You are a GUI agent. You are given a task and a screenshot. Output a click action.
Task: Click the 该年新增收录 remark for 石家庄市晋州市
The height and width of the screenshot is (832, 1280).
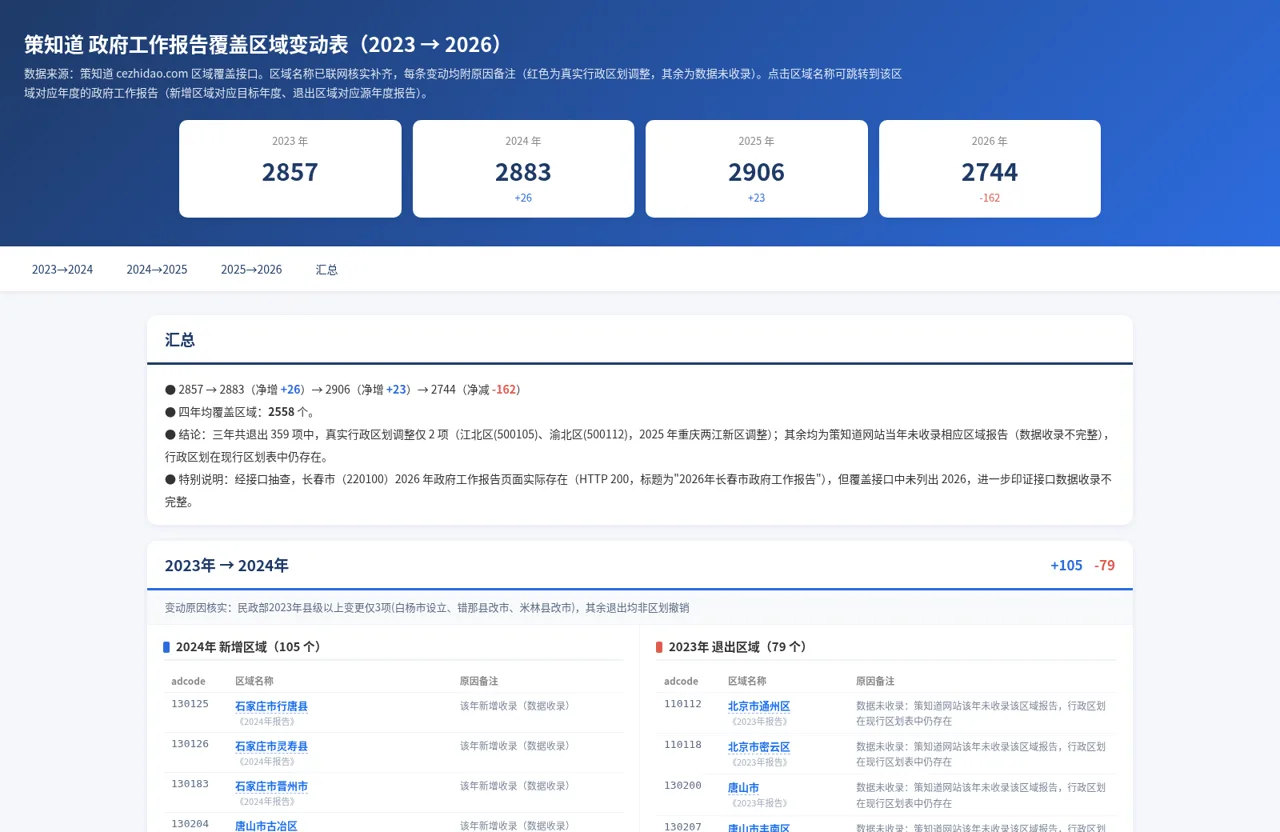pyautogui.click(x=515, y=786)
